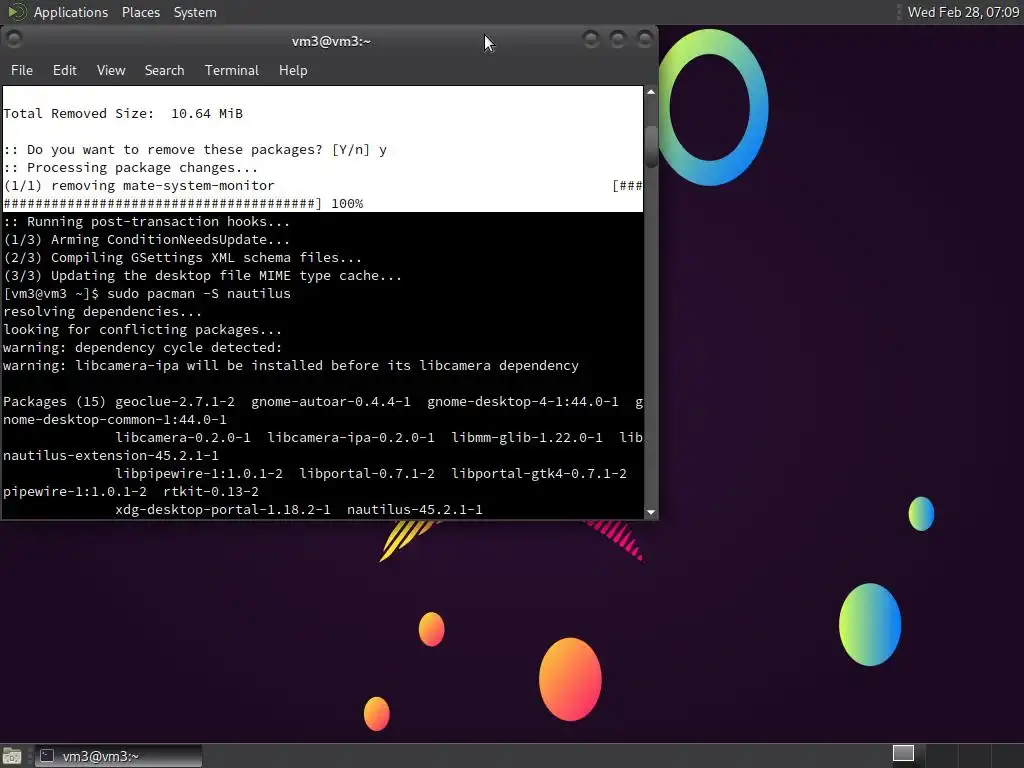Click the 'sudo pacman -S nautilus' command
The image size is (1024, 768).
click(x=199, y=293)
